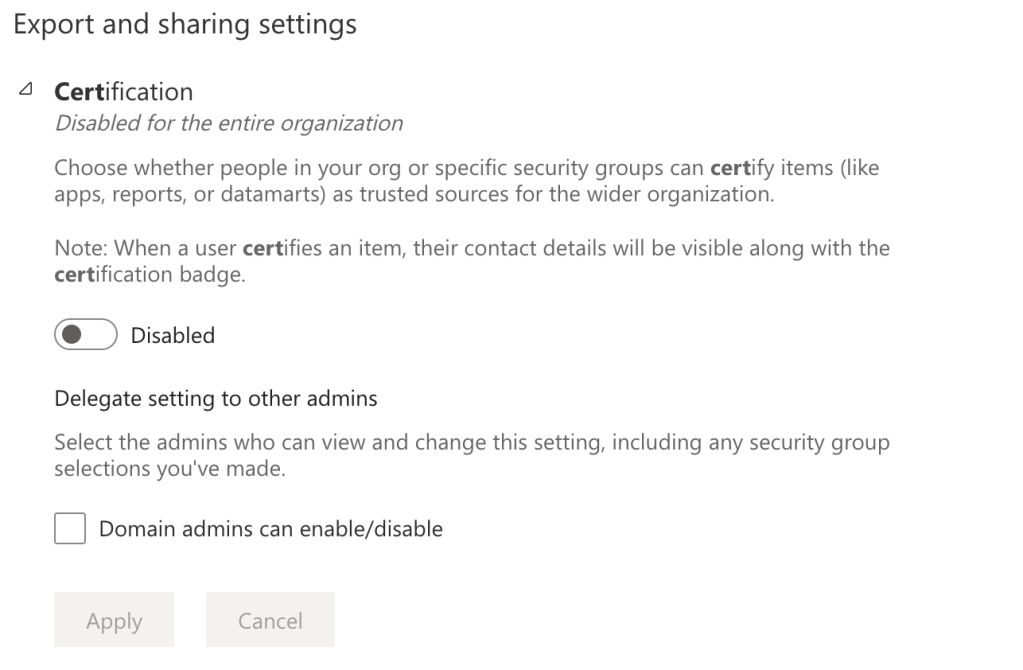
Task: Click the bold 'certification badge' text
Action: pos(149,276)
